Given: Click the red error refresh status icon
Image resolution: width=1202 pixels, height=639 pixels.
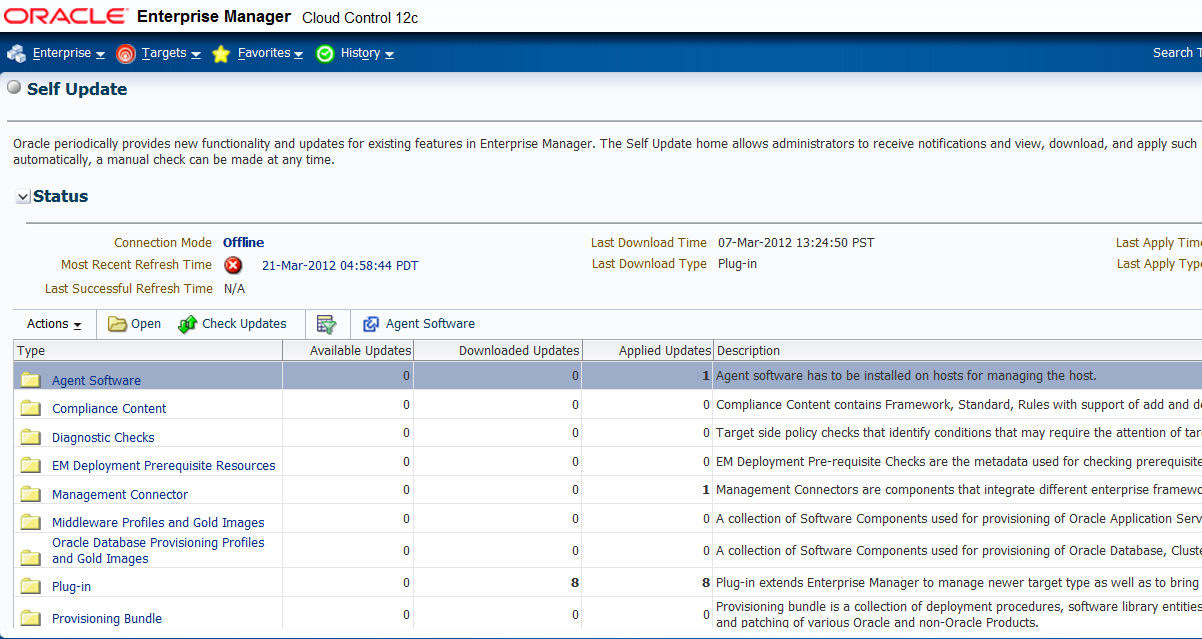Looking at the screenshot, I should coord(233,265).
